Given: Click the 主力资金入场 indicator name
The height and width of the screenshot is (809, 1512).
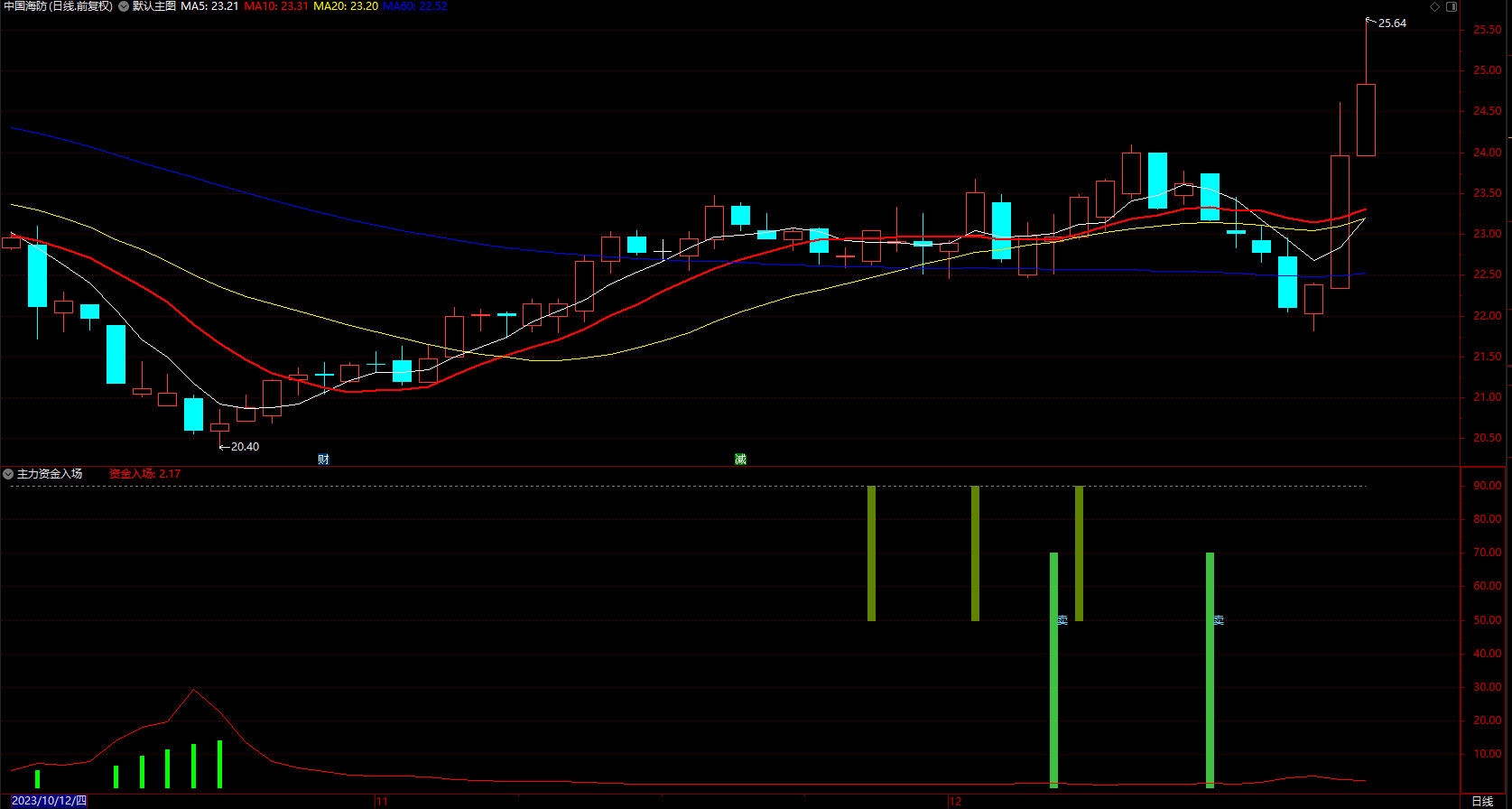Looking at the screenshot, I should pos(50,474).
